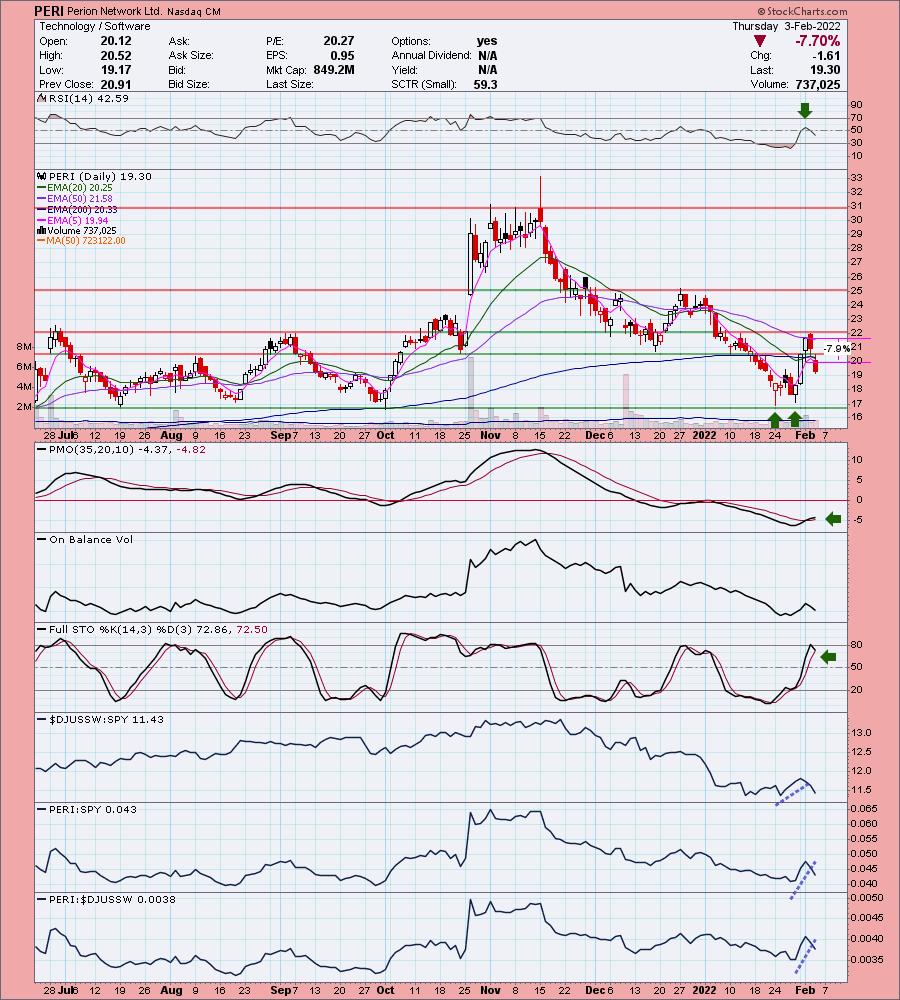Click the Sep label on the bottom date axis
Image resolution: width=900 pixels, height=1000 pixels.
coord(281,990)
